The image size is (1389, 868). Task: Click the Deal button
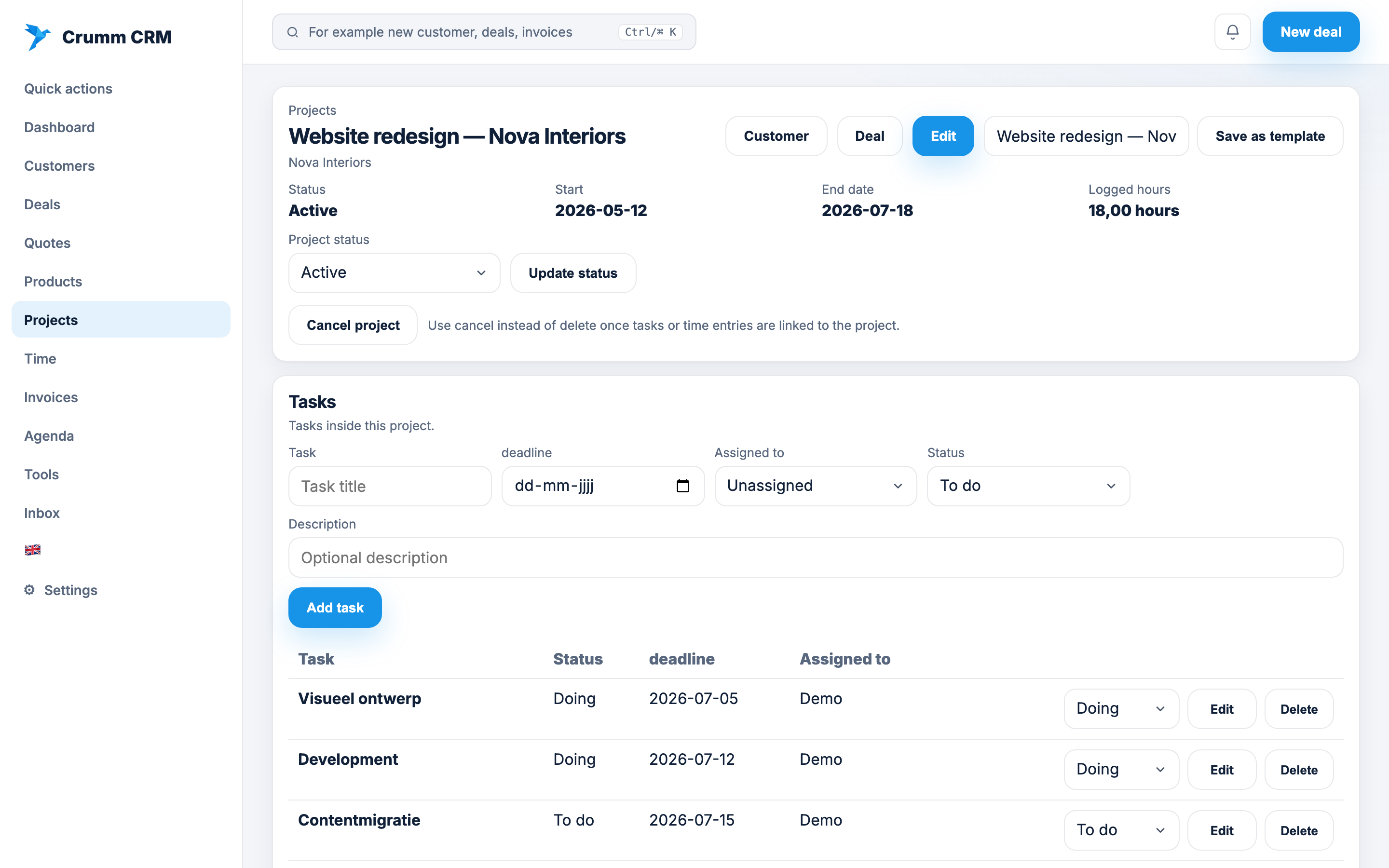870,136
